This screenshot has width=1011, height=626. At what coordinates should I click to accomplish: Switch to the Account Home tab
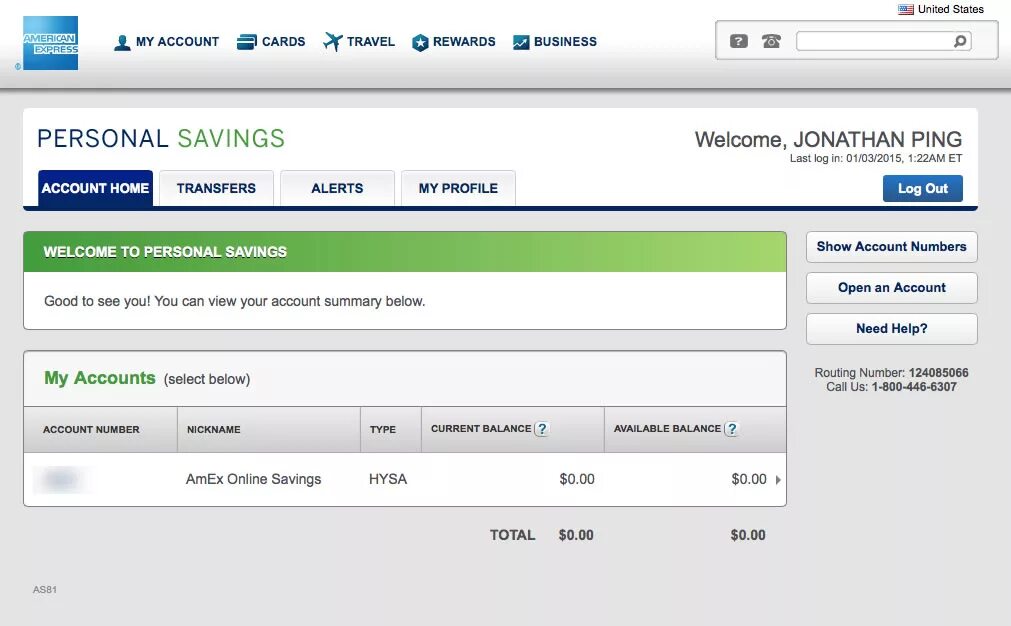click(x=95, y=188)
